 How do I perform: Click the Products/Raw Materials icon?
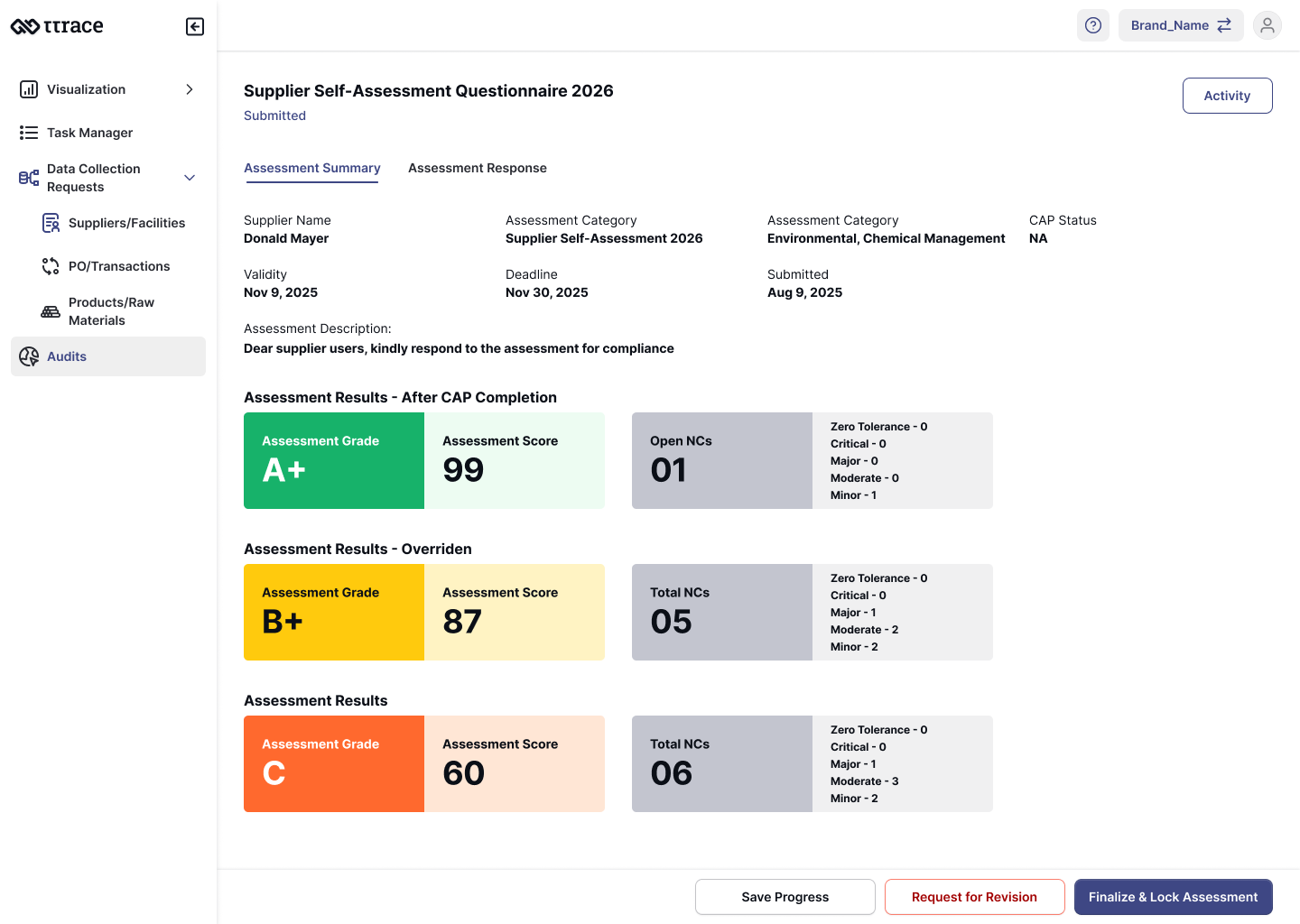(51, 311)
